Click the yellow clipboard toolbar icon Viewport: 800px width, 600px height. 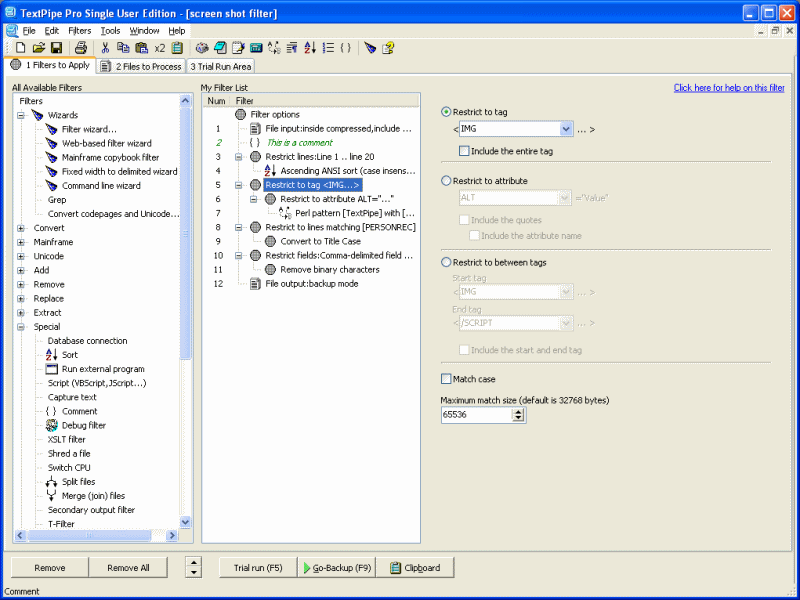pos(177,48)
